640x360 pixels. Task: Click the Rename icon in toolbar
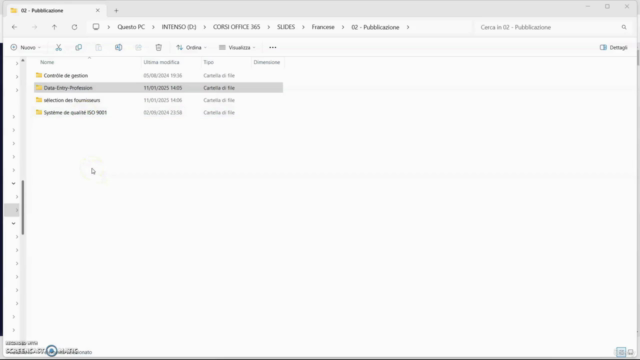pos(118,48)
